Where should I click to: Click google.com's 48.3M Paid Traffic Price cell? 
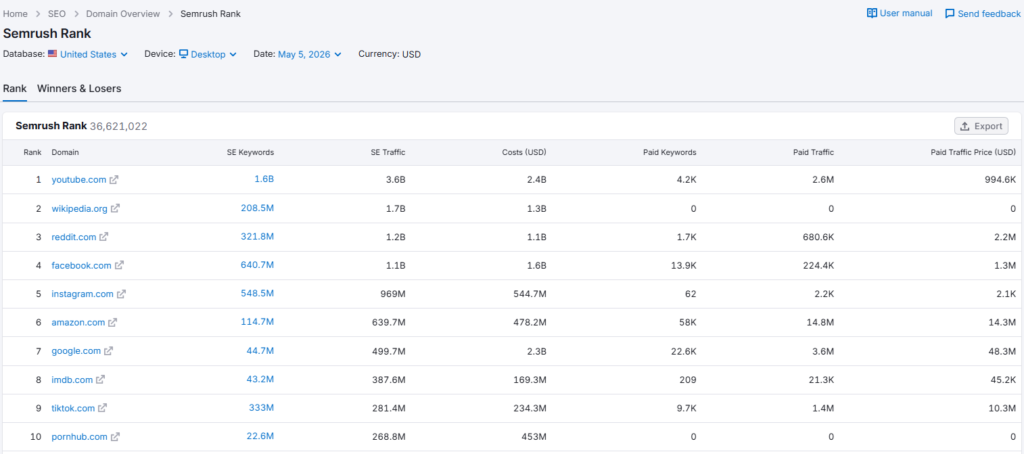point(1002,351)
